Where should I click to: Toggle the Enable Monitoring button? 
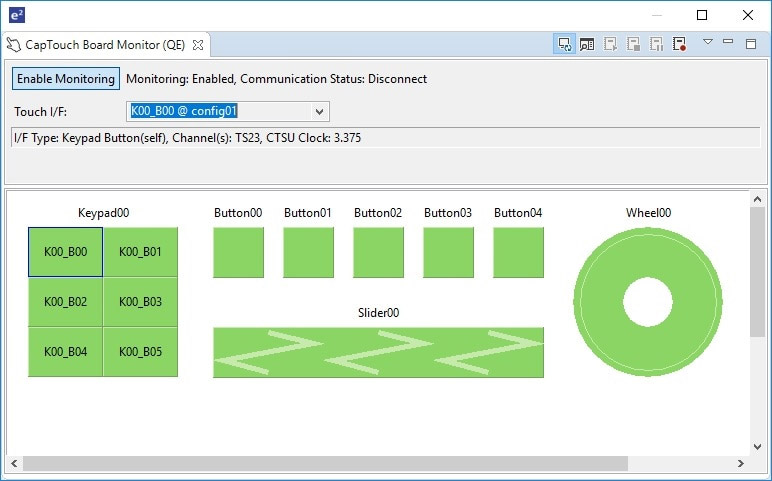[x=66, y=79]
